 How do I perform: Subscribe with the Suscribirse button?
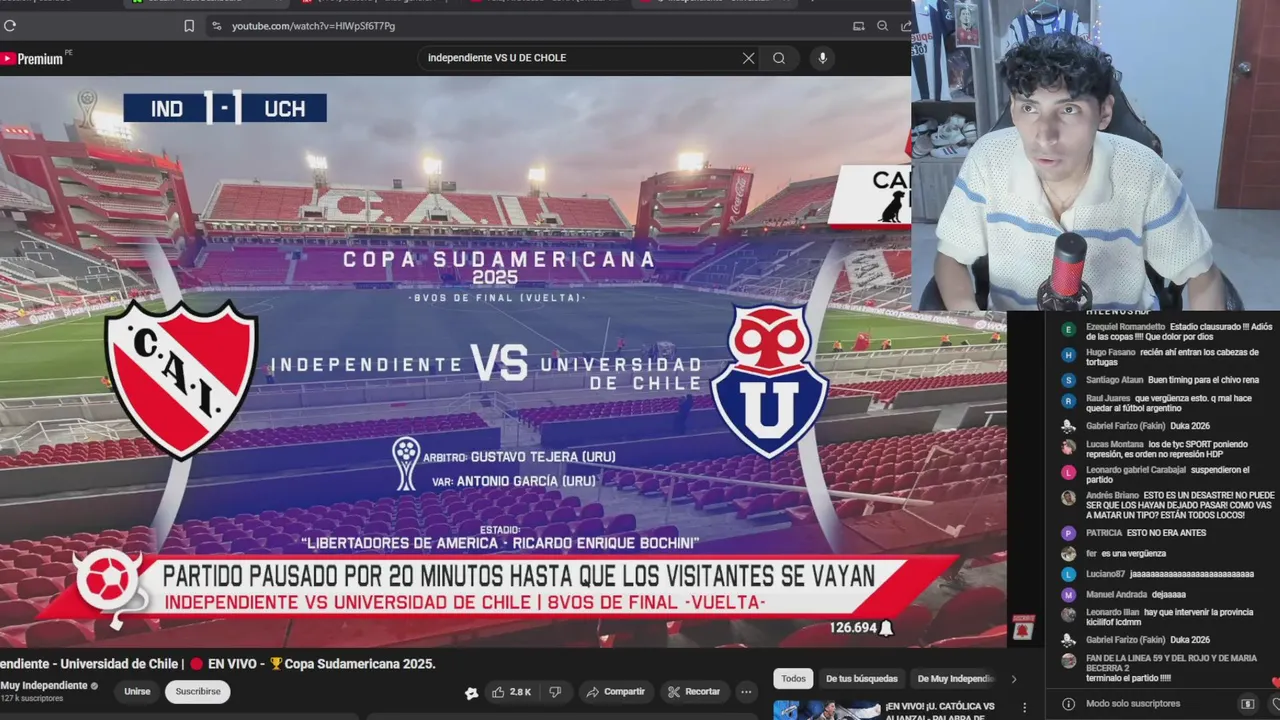[x=198, y=692]
